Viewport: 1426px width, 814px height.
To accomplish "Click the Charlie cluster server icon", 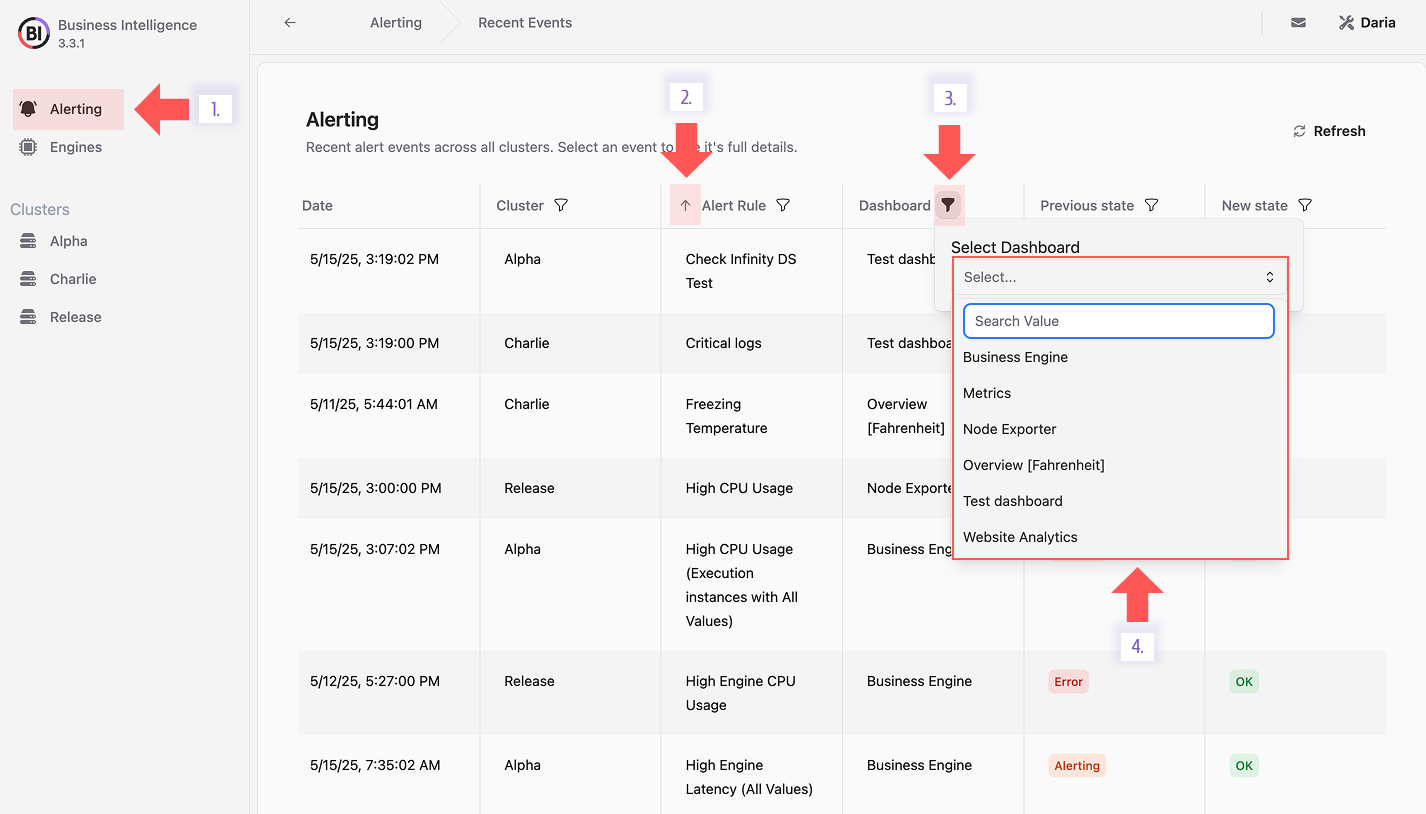I will (x=28, y=279).
